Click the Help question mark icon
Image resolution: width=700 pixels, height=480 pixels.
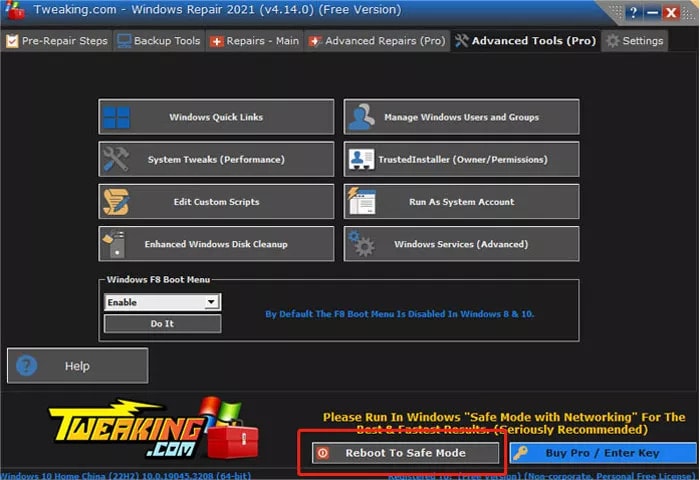point(26,366)
